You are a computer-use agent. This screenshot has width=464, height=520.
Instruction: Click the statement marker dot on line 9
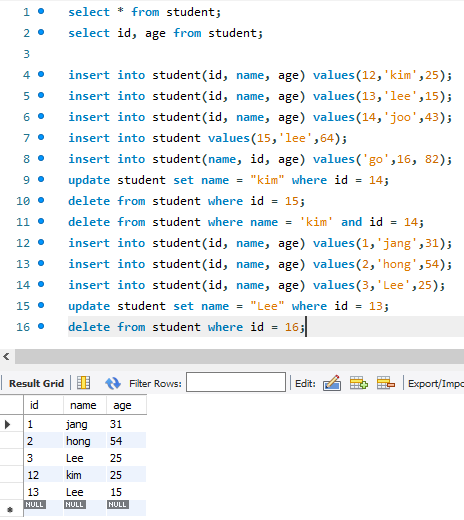(x=41, y=179)
